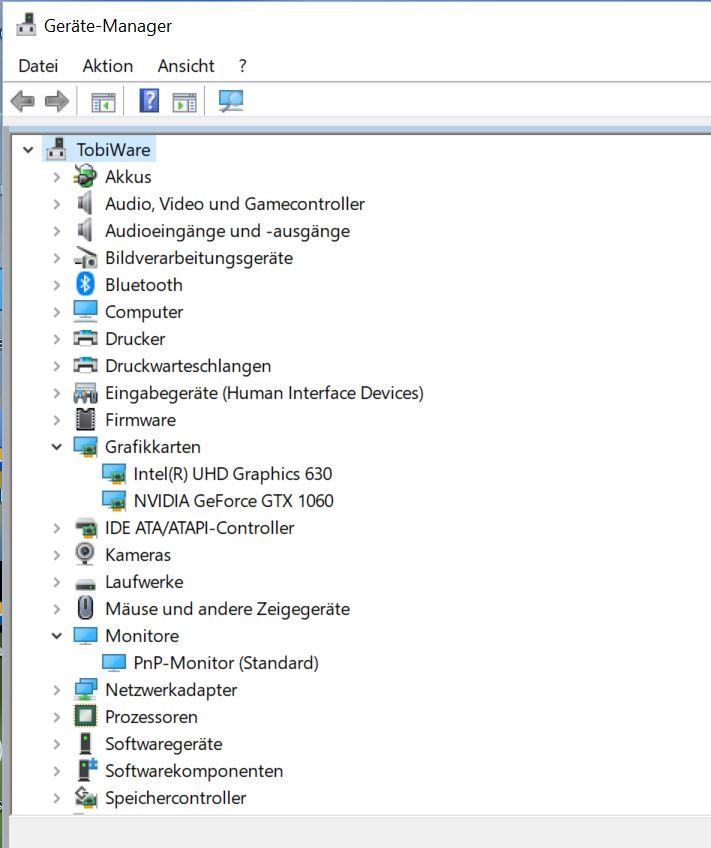The height and width of the screenshot is (848, 711).
Task: Click the Audioeingänge speaker icon
Action: pos(85,230)
